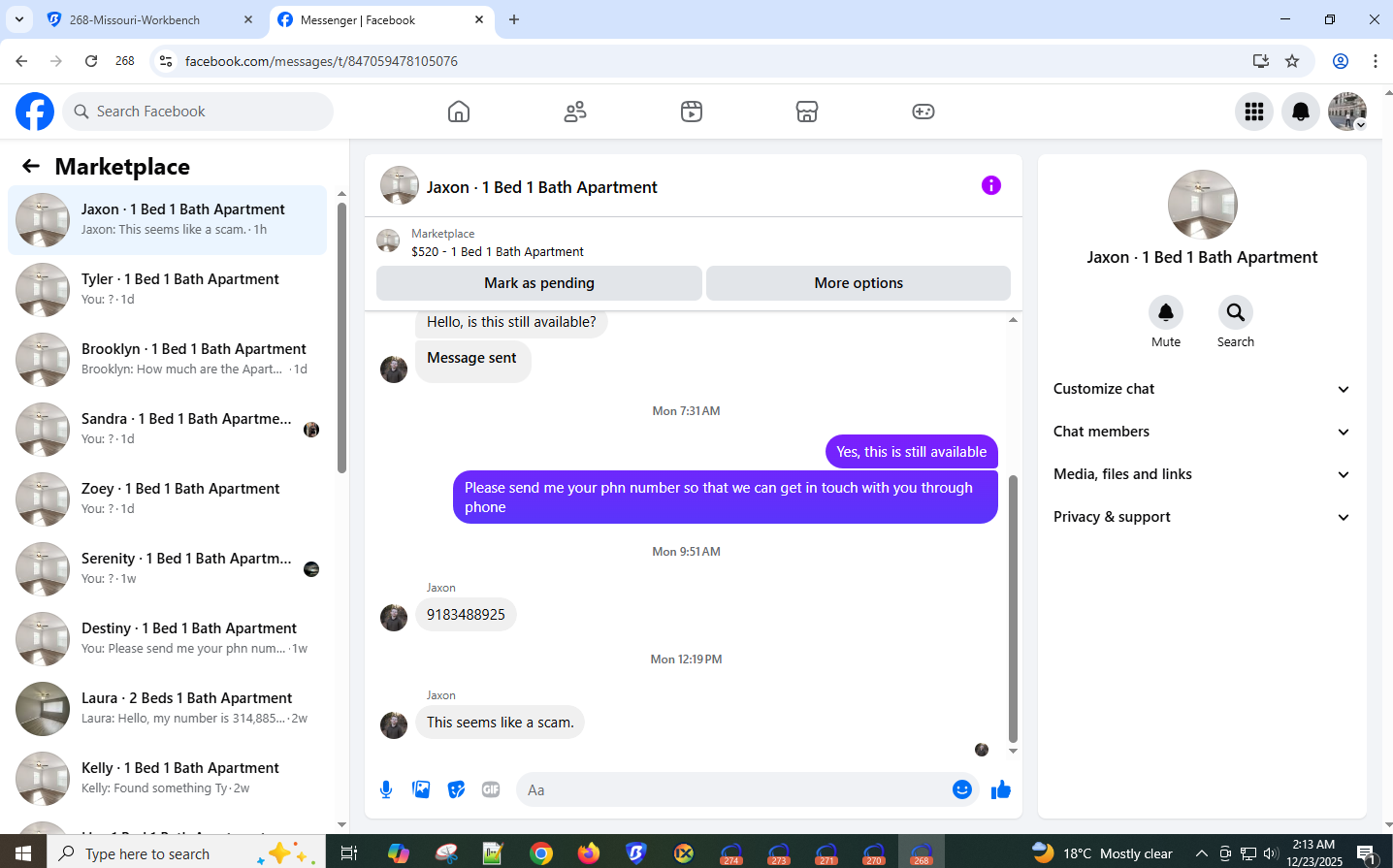Open Firefox from the taskbar
Screen dimensions: 1393x868
589,853
